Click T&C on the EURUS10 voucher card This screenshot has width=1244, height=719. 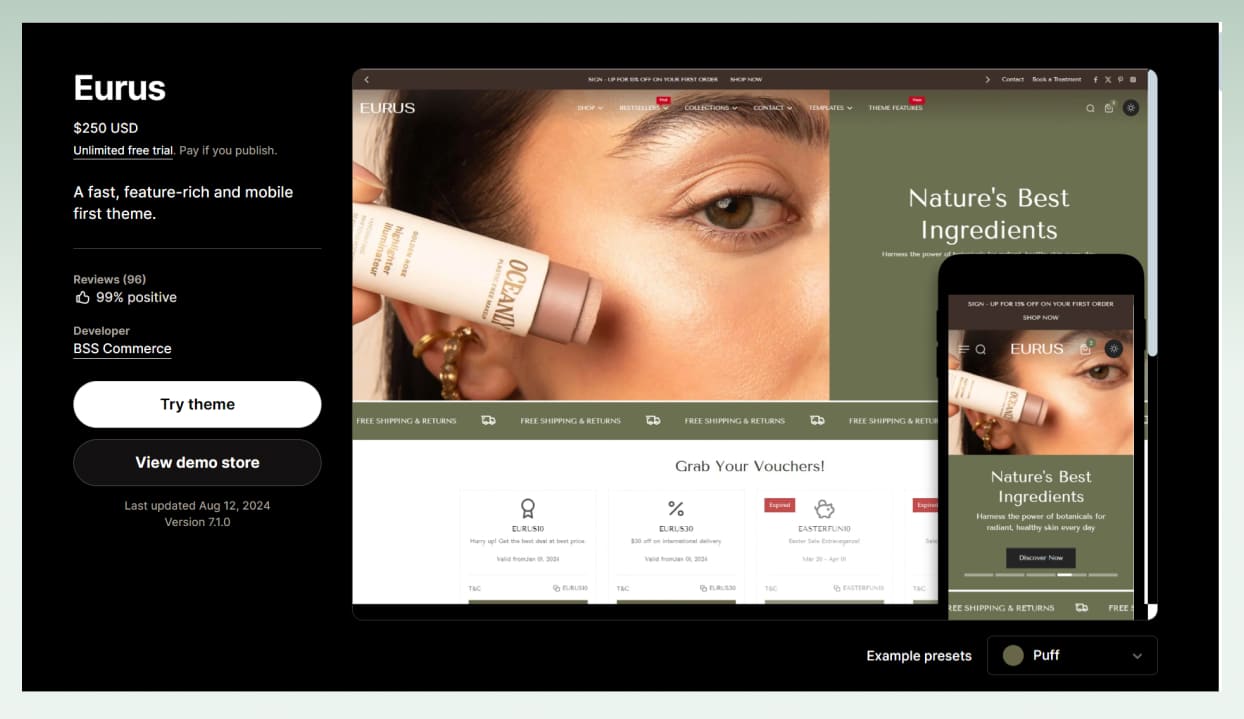click(474, 588)
